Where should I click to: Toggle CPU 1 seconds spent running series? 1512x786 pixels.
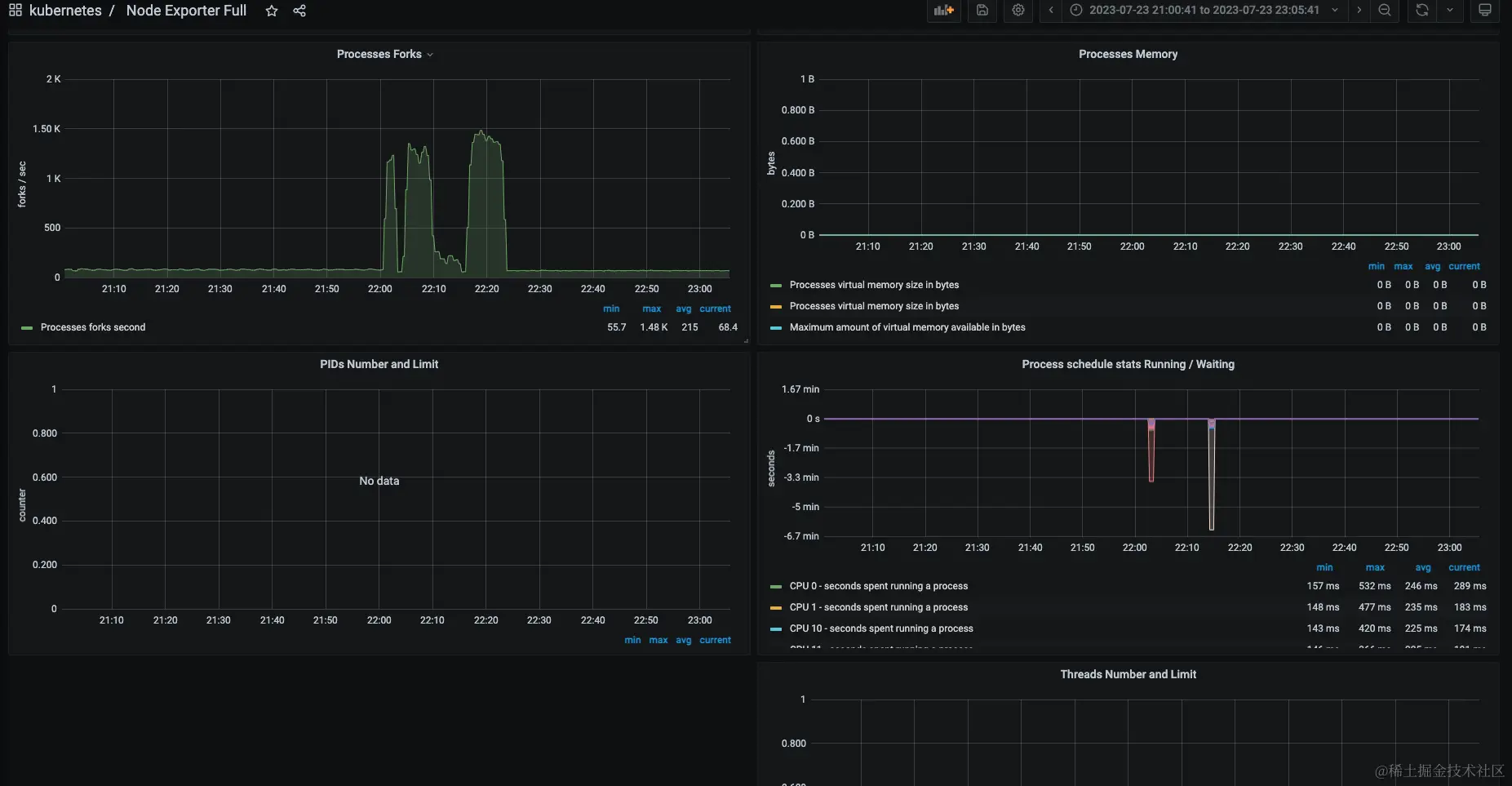[879, 607]
